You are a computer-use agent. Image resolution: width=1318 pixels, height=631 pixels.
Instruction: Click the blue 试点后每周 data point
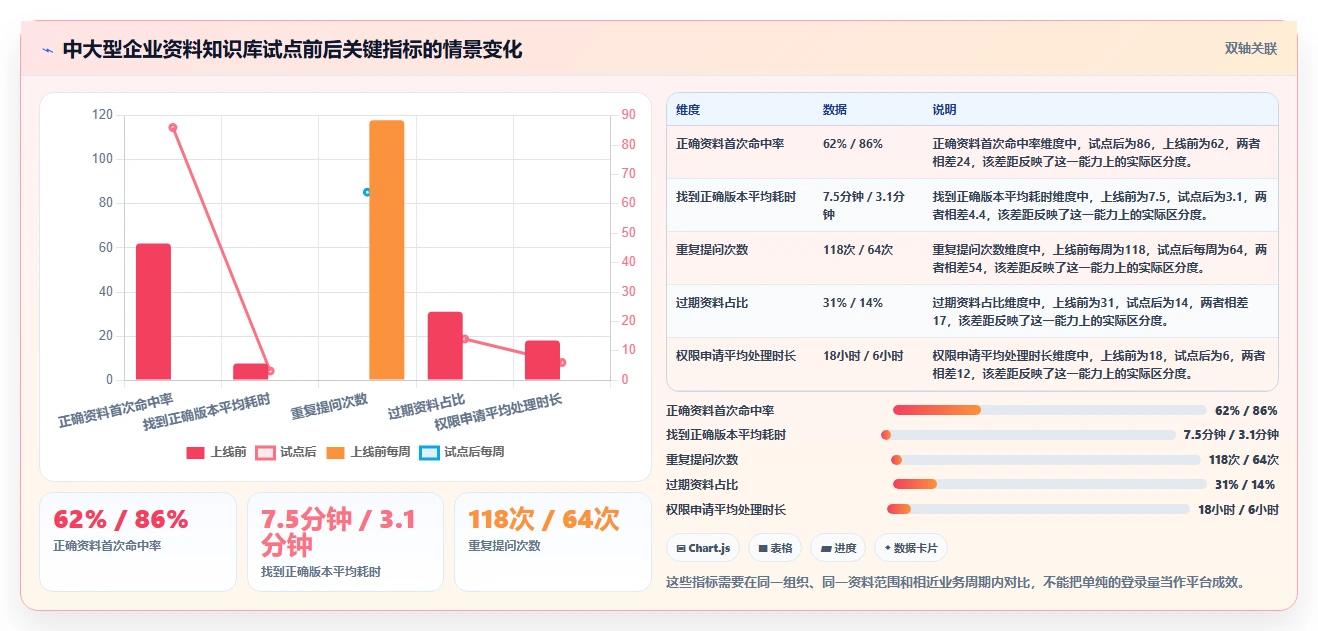[x=367, y=192]
